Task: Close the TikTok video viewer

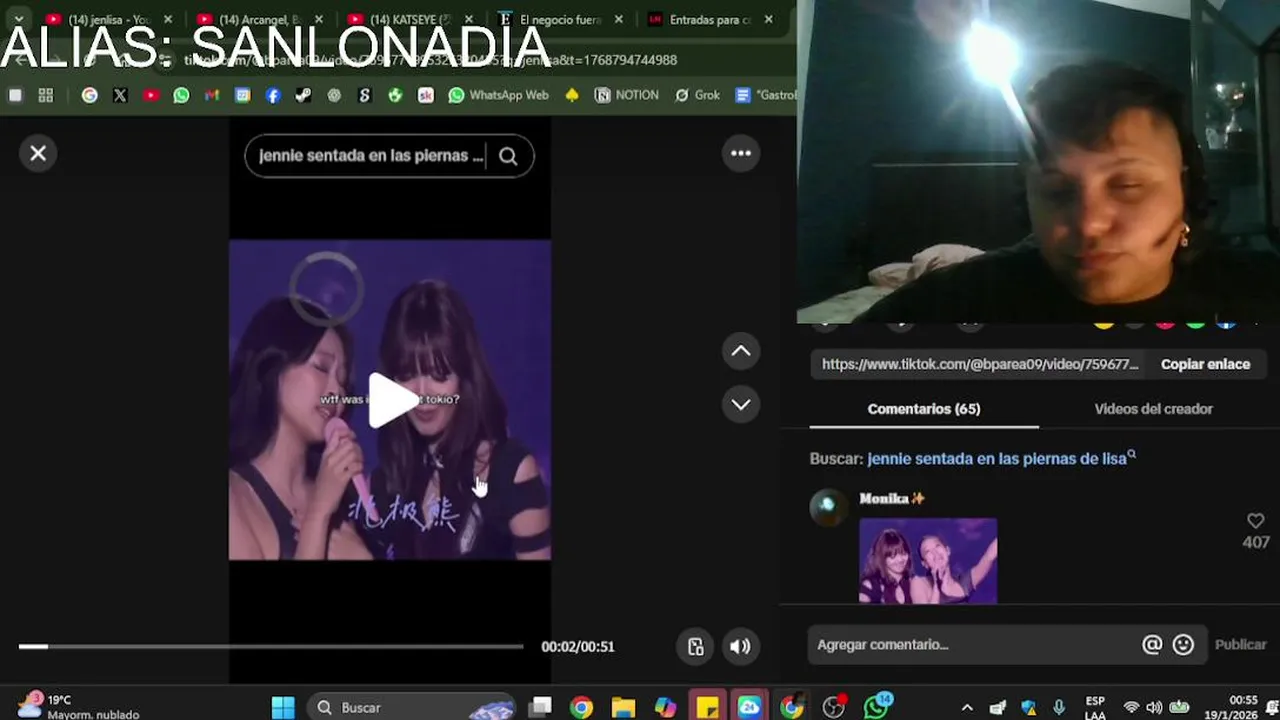Action: click(x=38, y=153)
